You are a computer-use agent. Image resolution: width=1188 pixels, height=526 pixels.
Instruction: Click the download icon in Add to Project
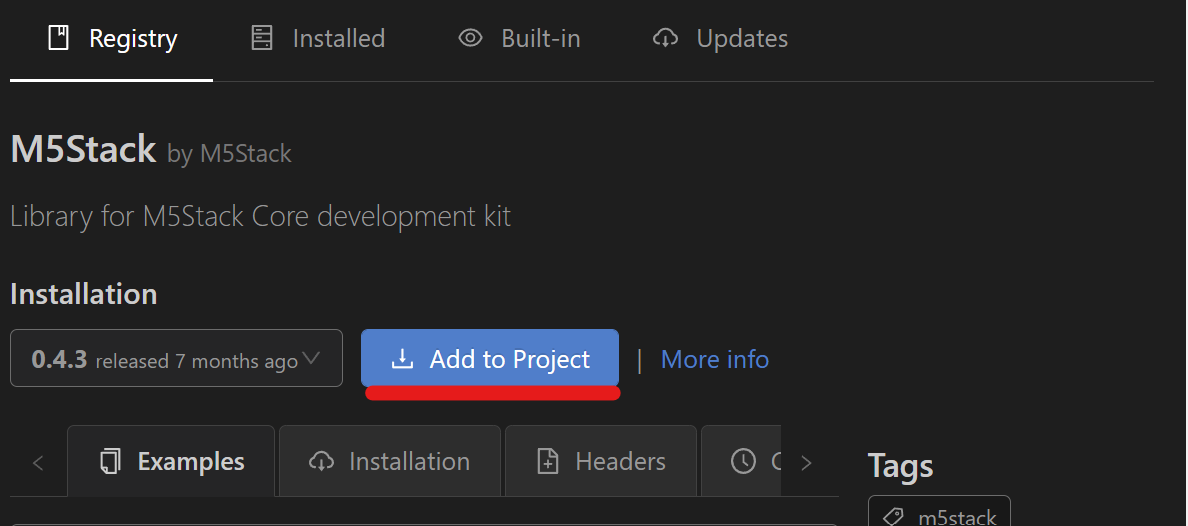402,359
